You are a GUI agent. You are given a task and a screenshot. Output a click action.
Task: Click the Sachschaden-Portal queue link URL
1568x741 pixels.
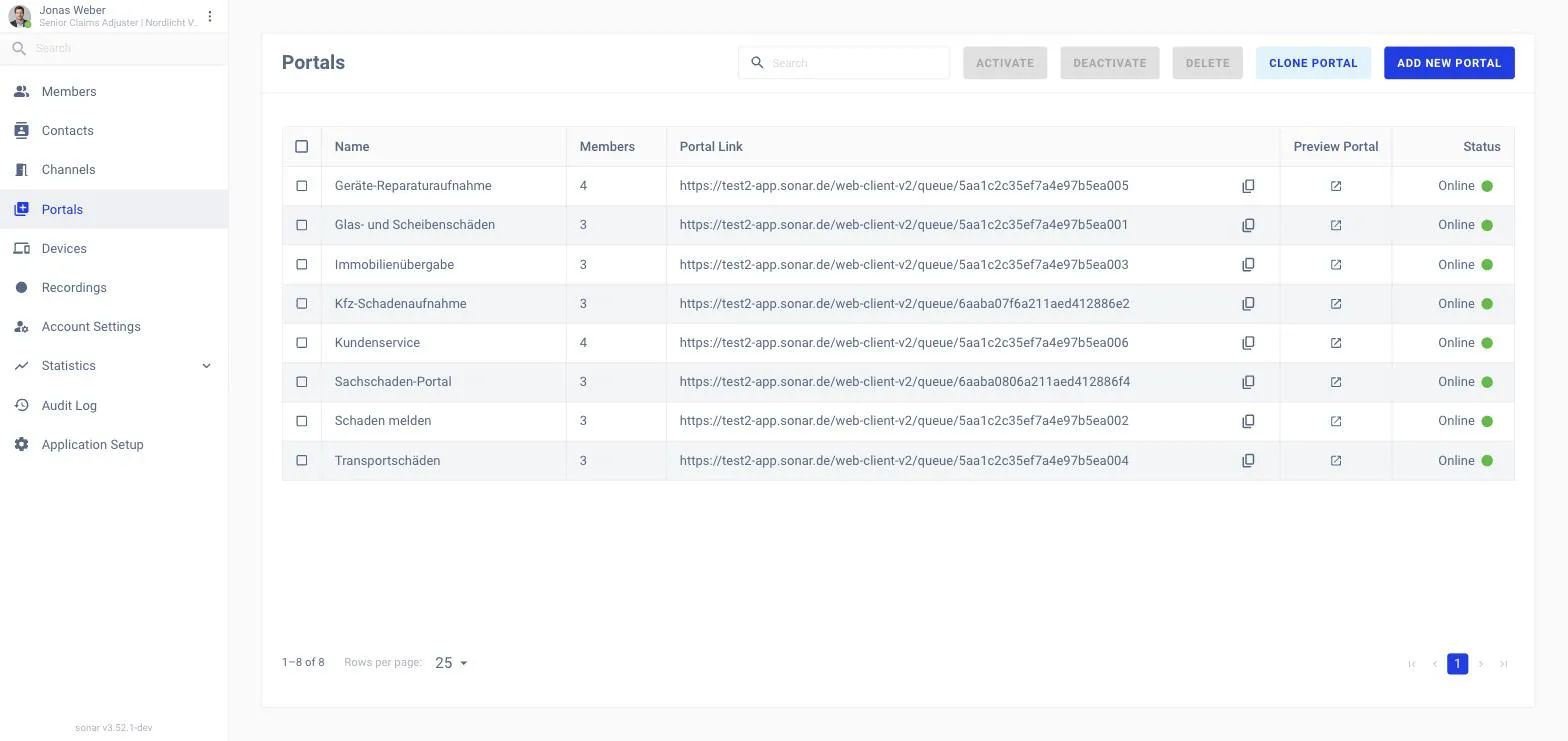(904, 382)
